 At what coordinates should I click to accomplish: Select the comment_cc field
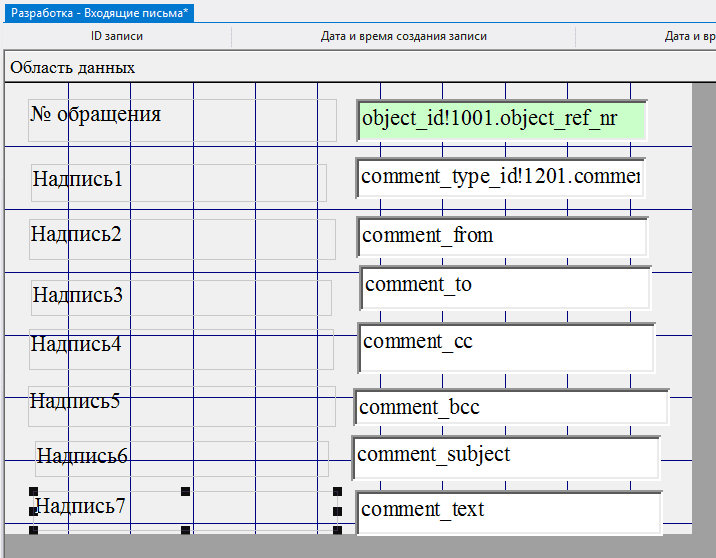click(x=506, y=346)
